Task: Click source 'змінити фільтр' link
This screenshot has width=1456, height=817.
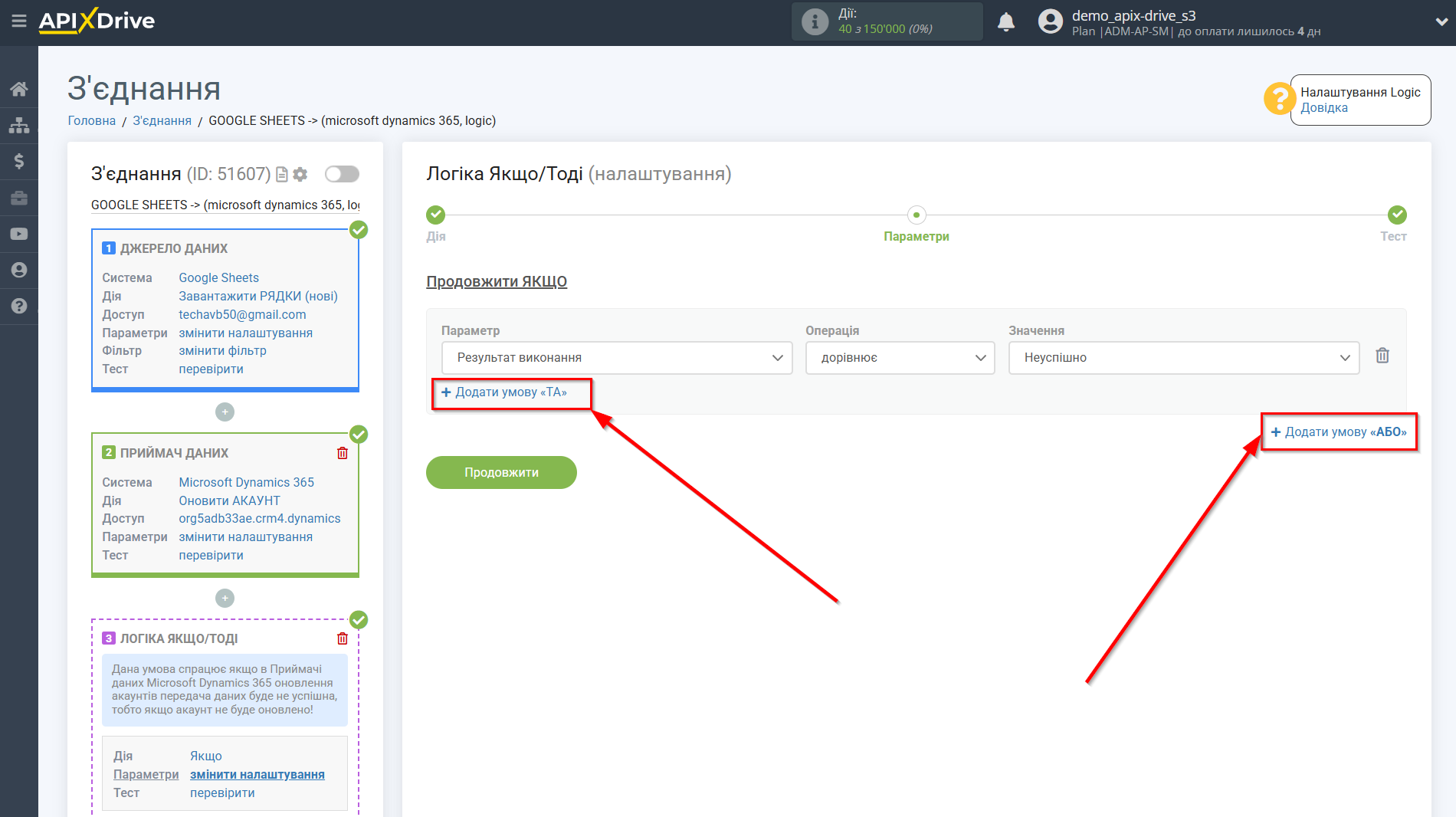Action: (x=223, y=350)
